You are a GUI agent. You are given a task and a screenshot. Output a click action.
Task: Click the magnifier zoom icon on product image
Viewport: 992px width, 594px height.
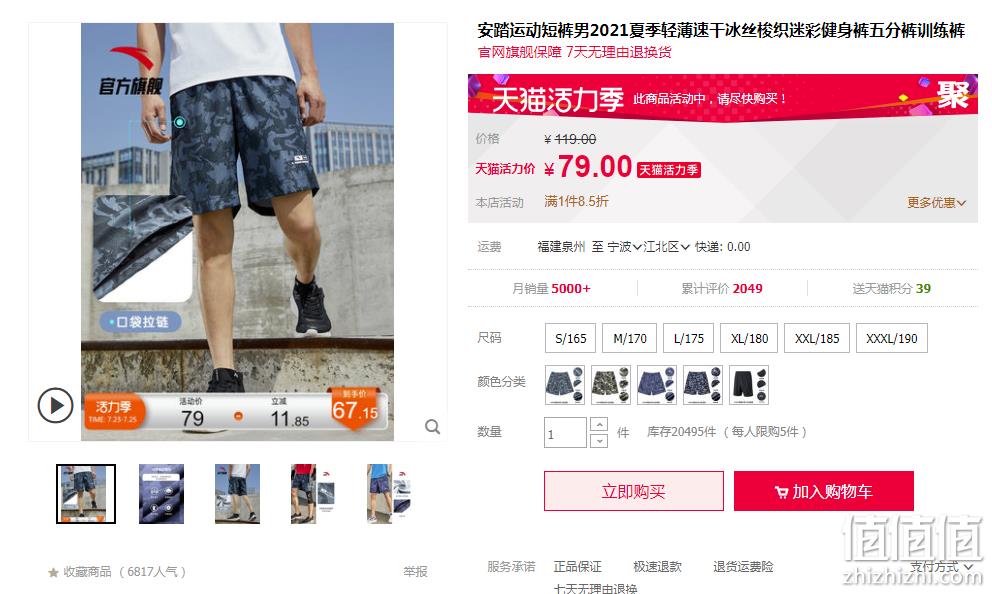click(x=433, y=426)
